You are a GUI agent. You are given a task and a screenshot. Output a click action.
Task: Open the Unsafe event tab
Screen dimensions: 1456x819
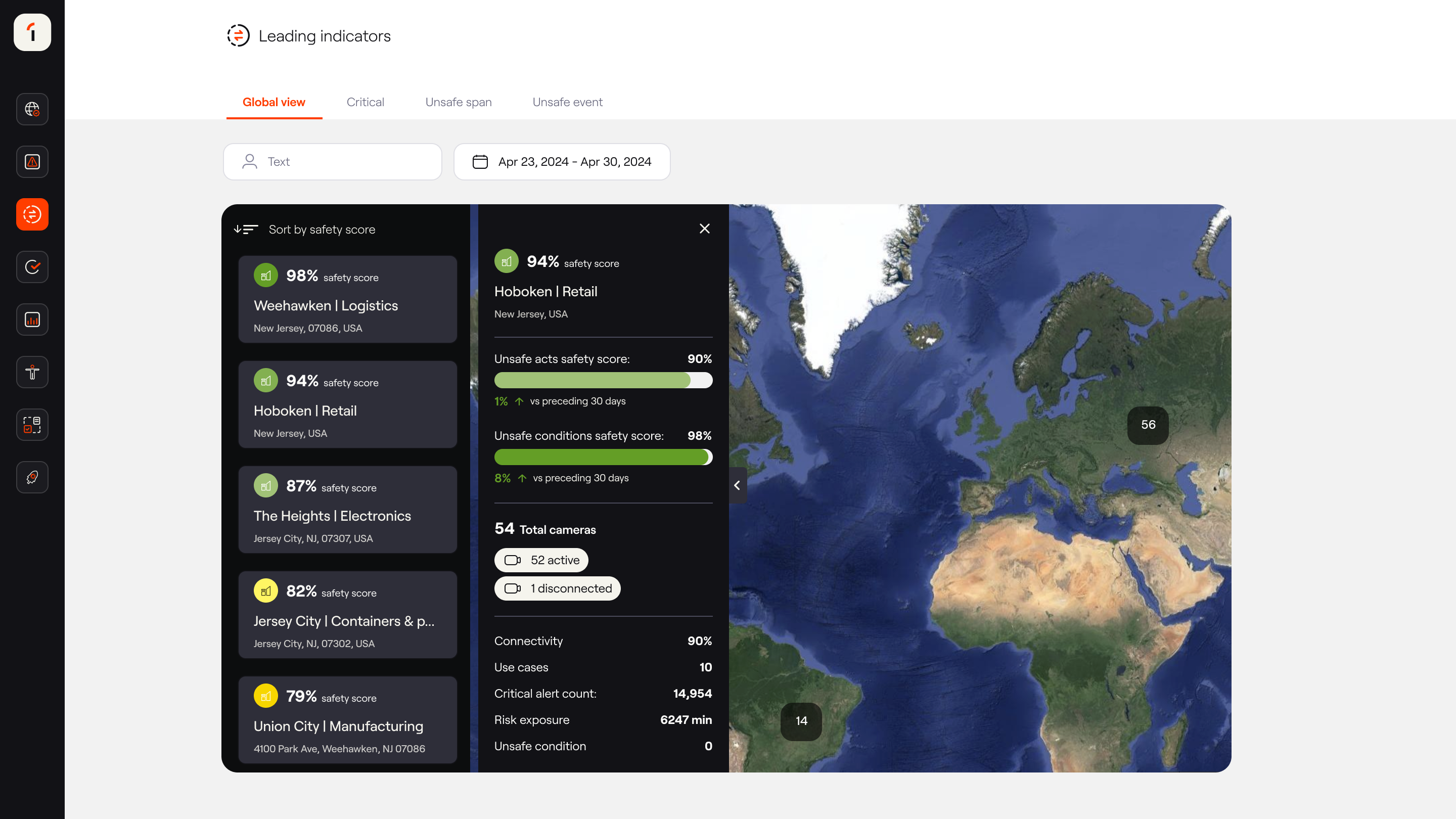click(x=567, y=102)
